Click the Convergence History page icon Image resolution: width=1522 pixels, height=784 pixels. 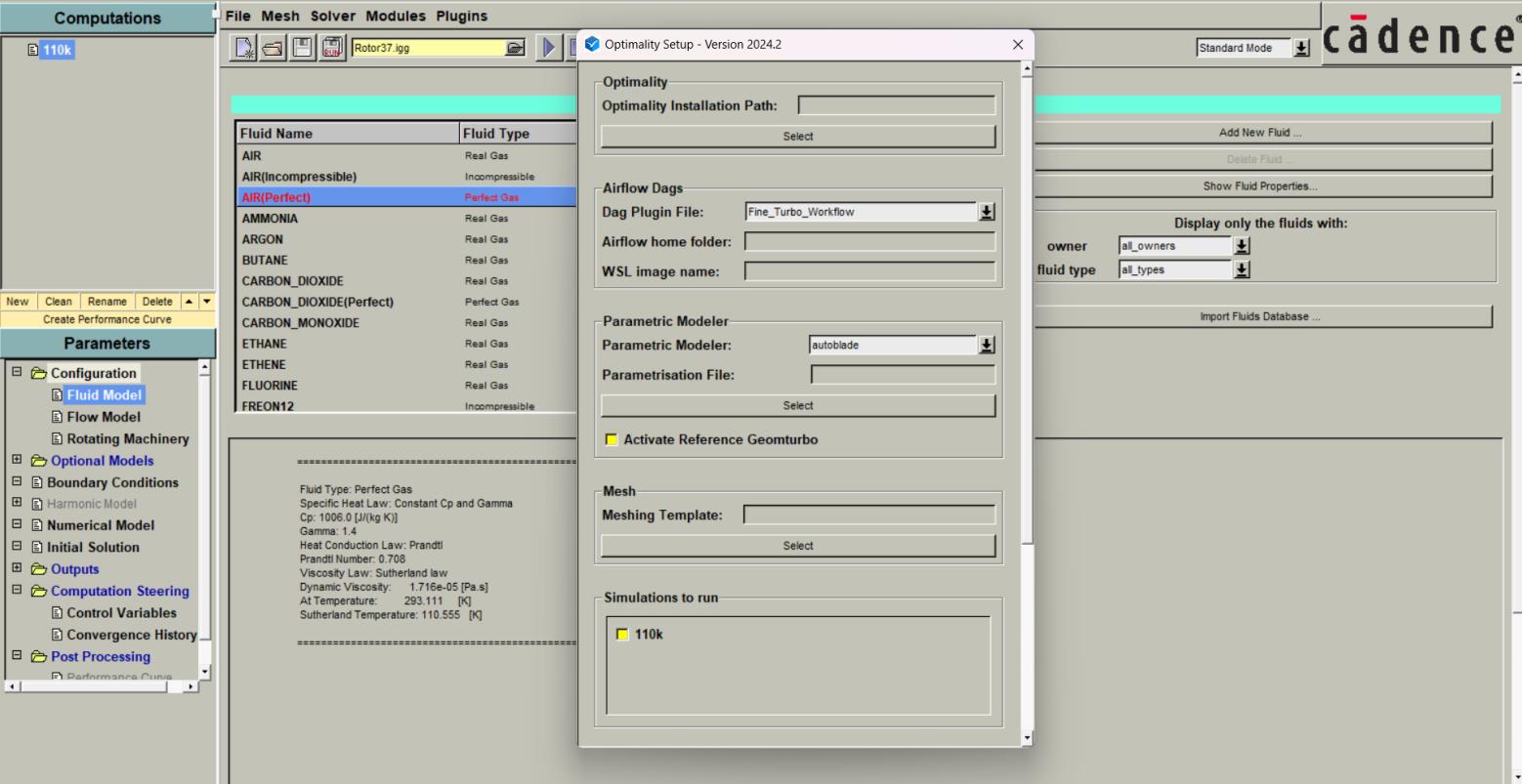tap(57, 635)
